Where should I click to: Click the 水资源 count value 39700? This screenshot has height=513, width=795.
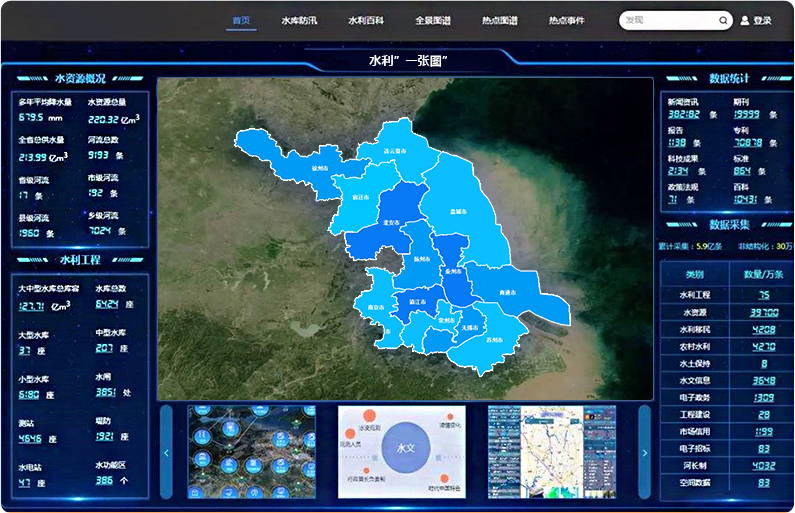(x=763, y=312)
